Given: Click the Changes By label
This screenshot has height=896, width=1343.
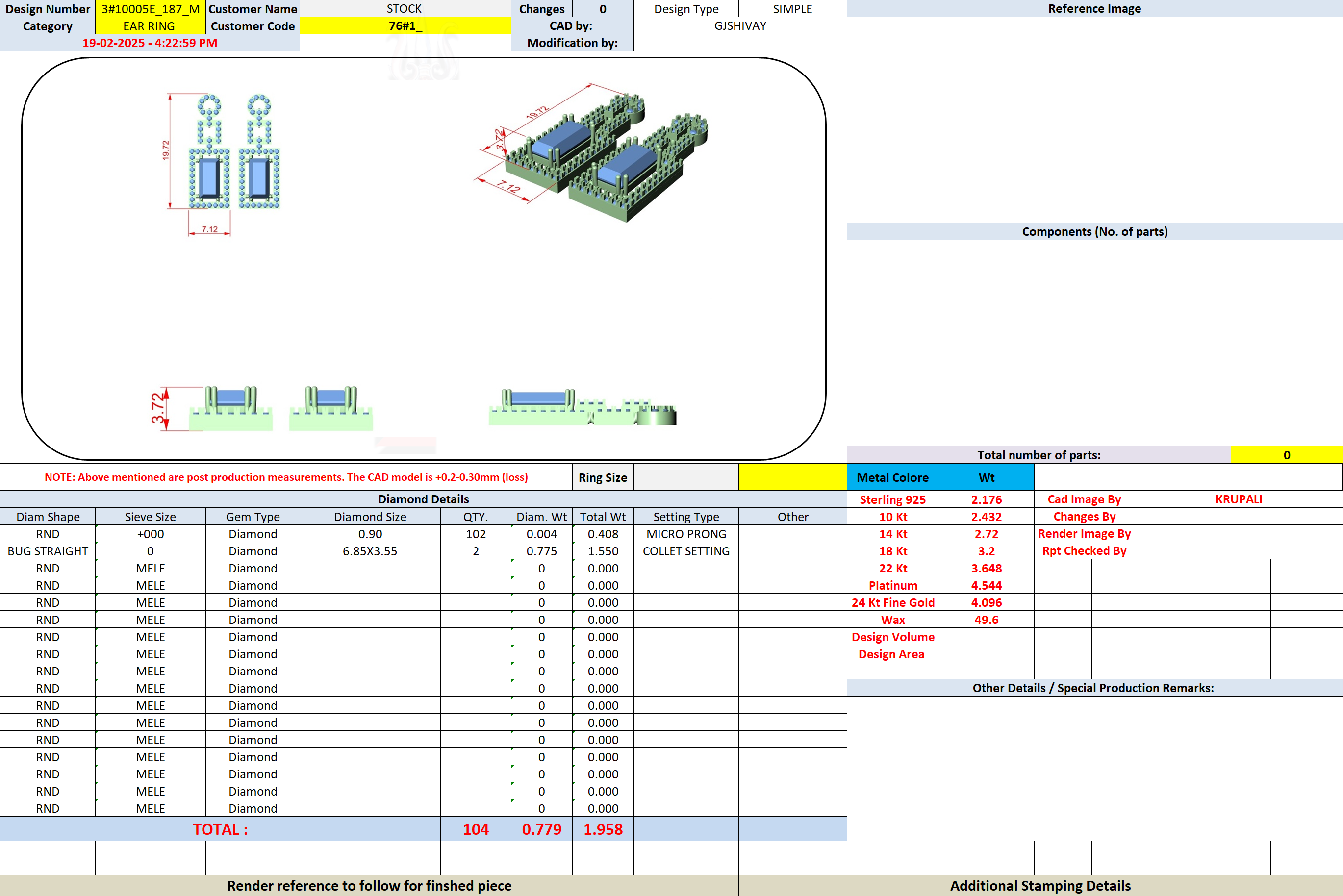Looking at the screenshot, I should pos(1084,516).
